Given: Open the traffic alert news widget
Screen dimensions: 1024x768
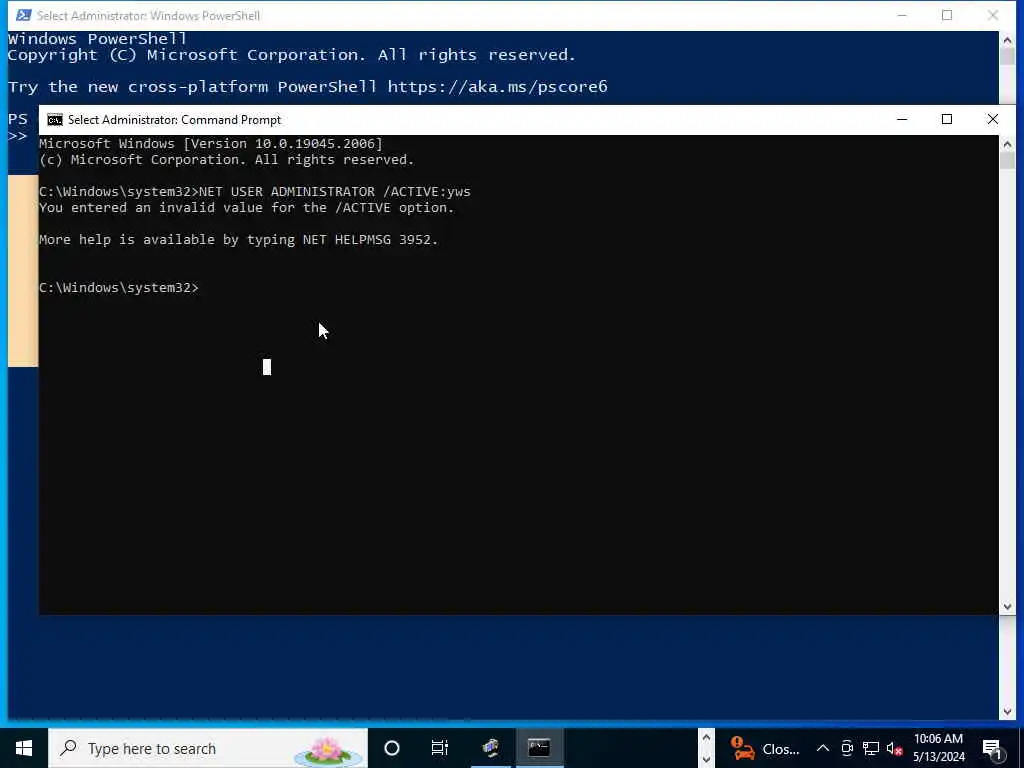Looking at the screenshot, I should pyautogui.click(x=765, y=748).
